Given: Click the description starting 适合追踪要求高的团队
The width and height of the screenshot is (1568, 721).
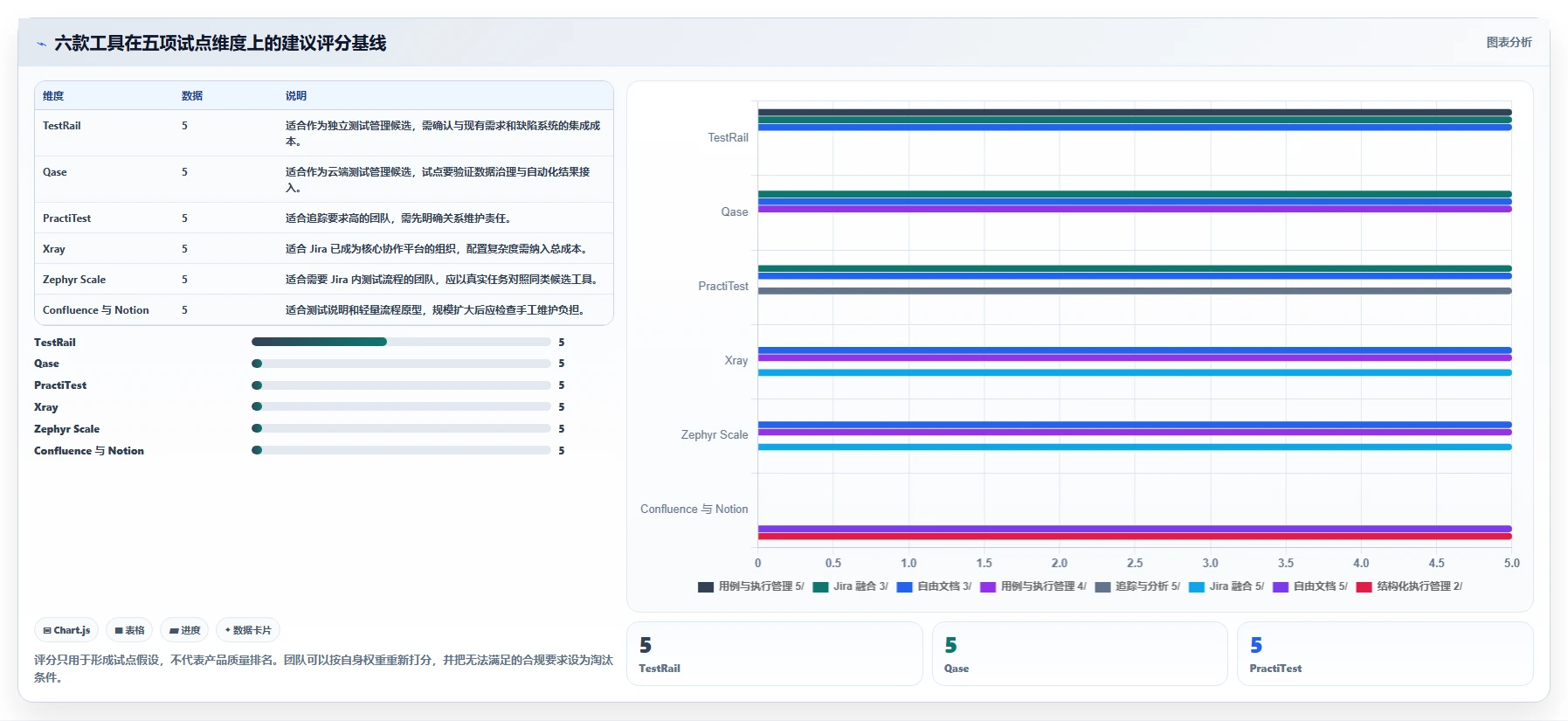Looking at the screenshot, I should point(398,218).
